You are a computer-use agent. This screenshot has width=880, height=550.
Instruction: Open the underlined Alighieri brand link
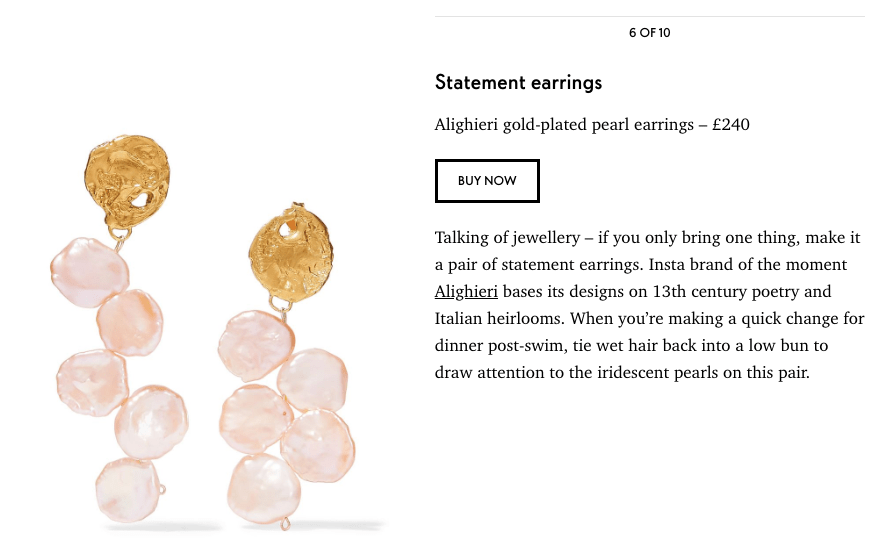(466, 292)
